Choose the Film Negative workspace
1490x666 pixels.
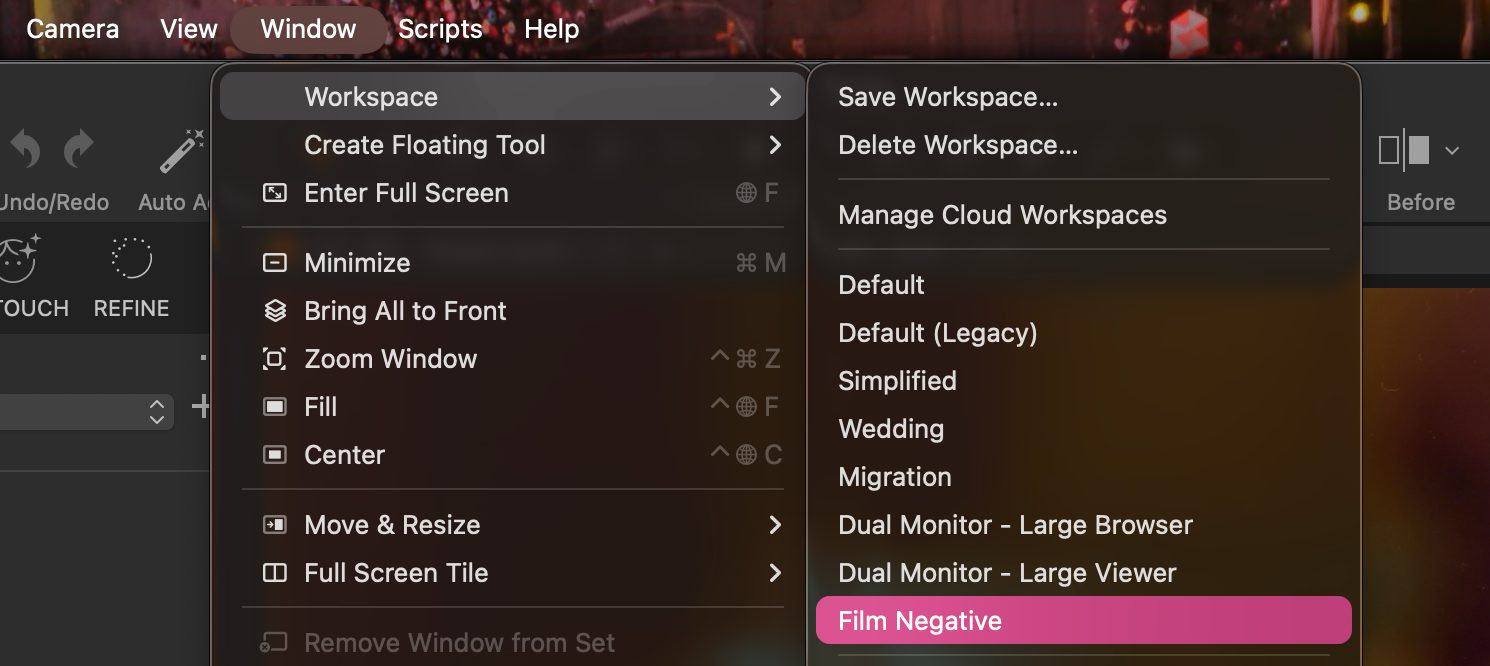click(x=920, y=621)
